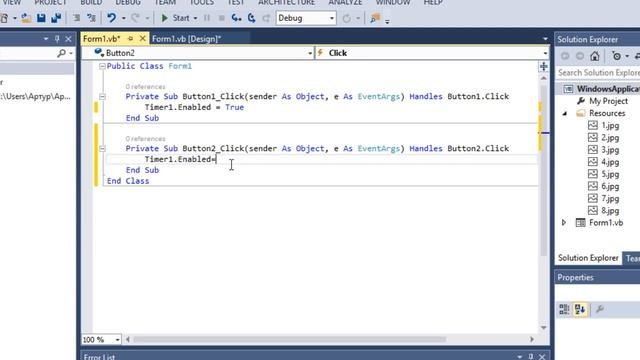This screenshot has width=640, height=360.
Task: Click the horizontal scrollbar right arrow
Action: (532, 339)
